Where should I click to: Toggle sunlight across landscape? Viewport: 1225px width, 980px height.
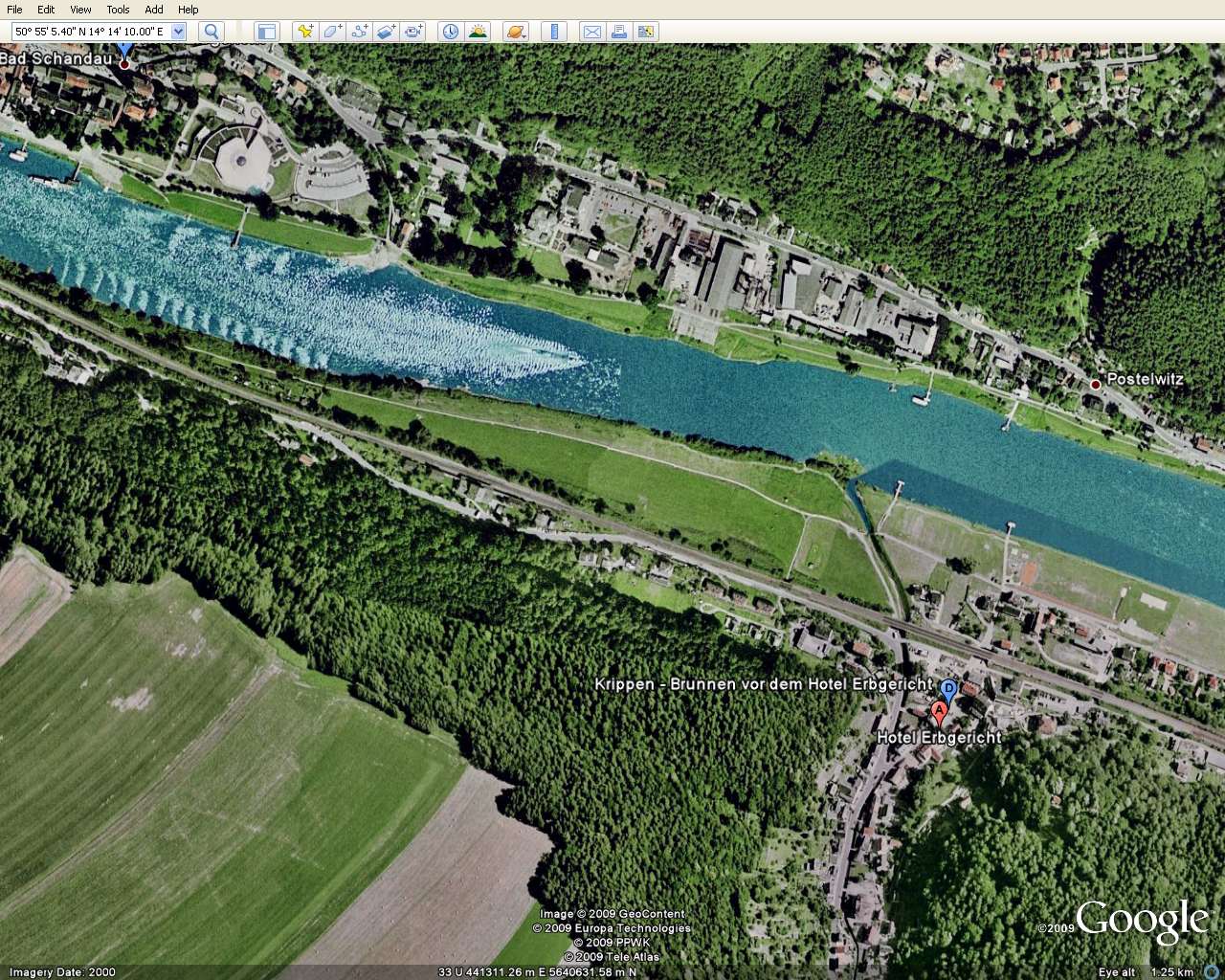(x=478, y=32)
